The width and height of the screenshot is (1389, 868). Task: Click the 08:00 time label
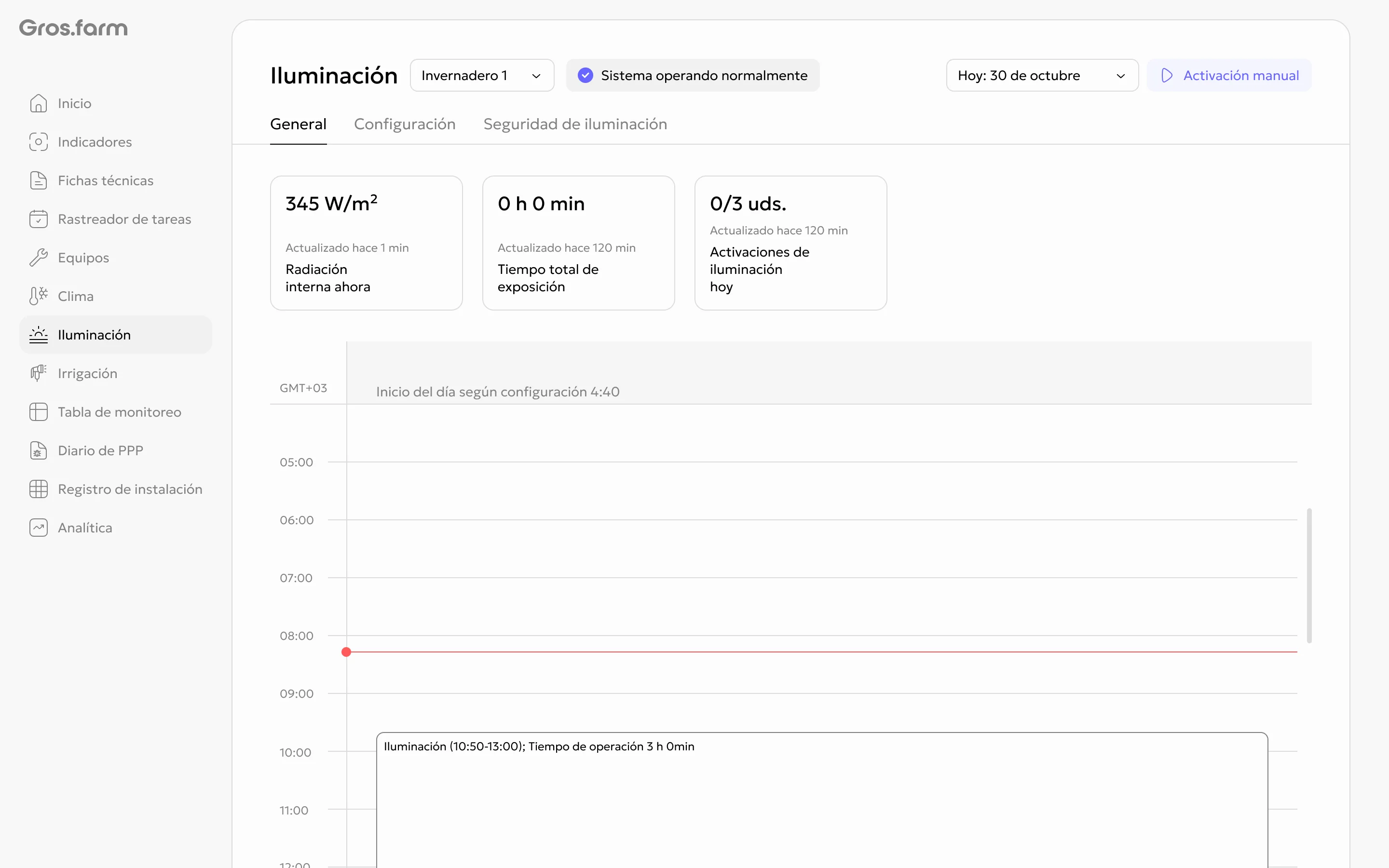tap(297, 636)
